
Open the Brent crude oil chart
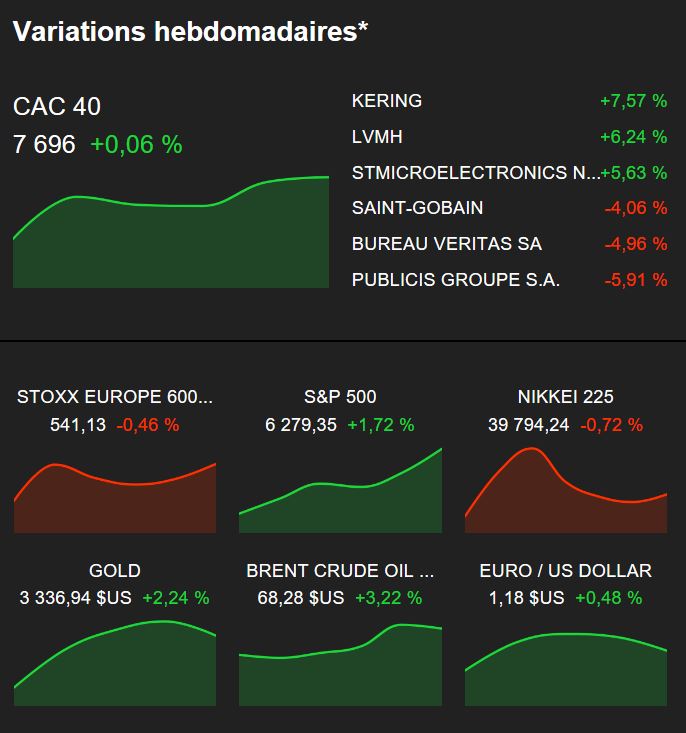(340, 665)
